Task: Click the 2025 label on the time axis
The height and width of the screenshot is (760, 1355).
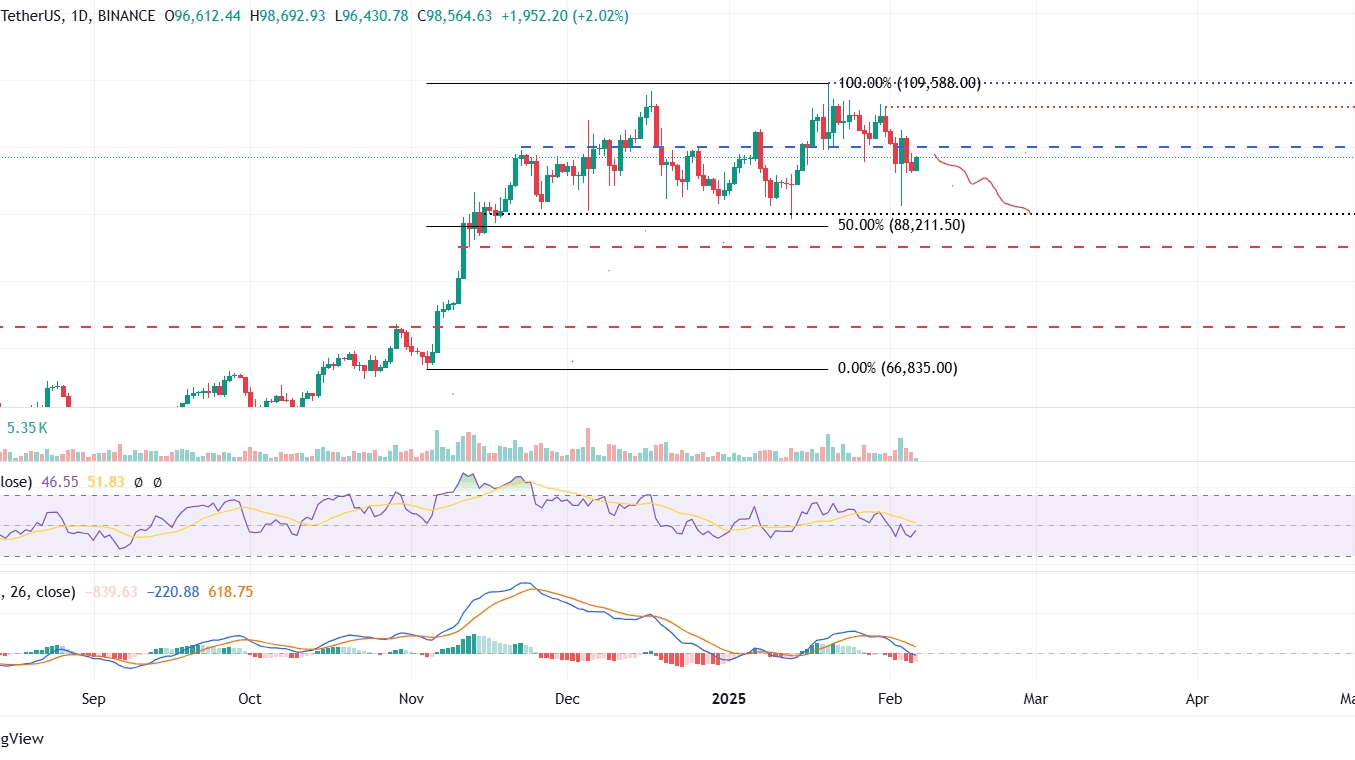Action: point(729,699)
